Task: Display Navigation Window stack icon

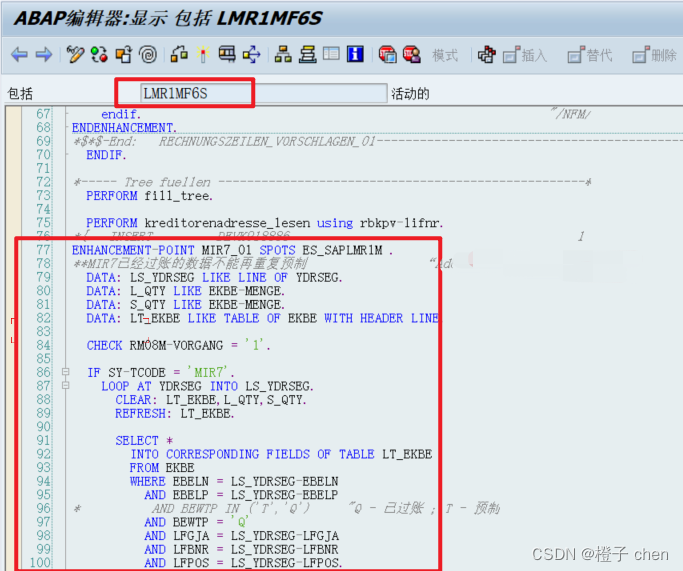Action: click(308, 55)
